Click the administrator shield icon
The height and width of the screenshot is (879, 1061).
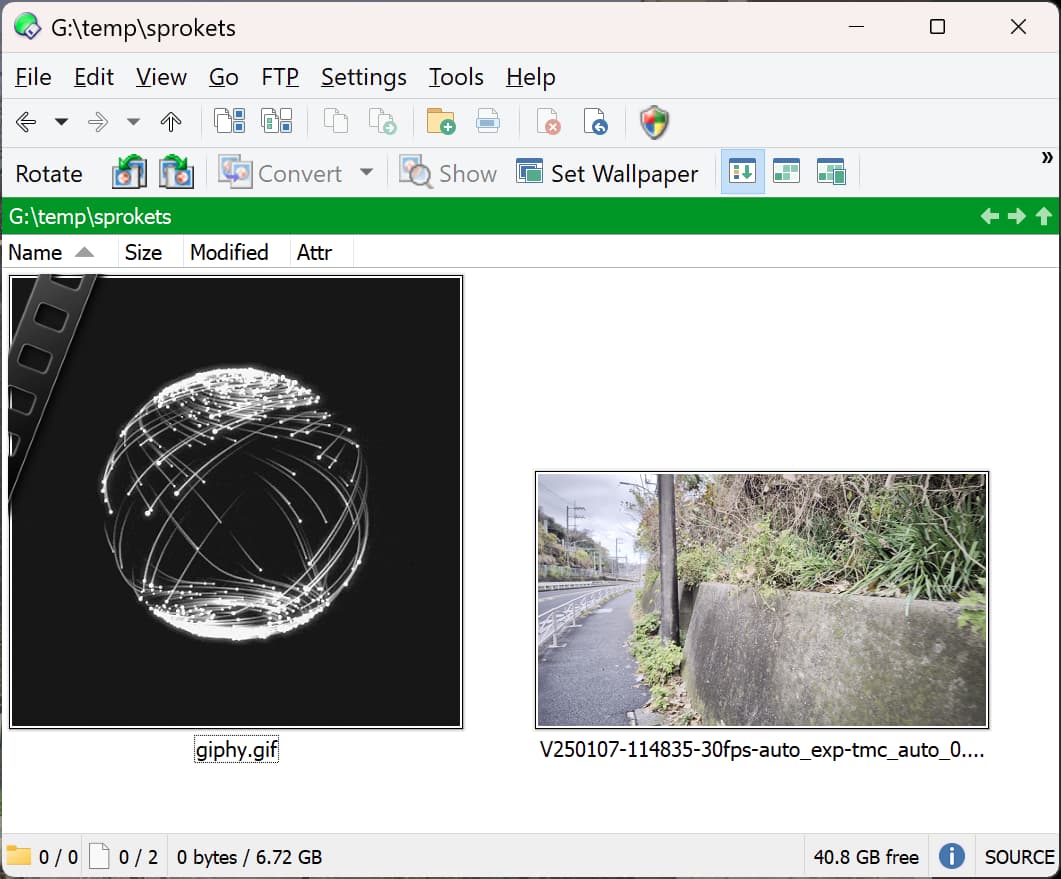click(x=654, y=122)
